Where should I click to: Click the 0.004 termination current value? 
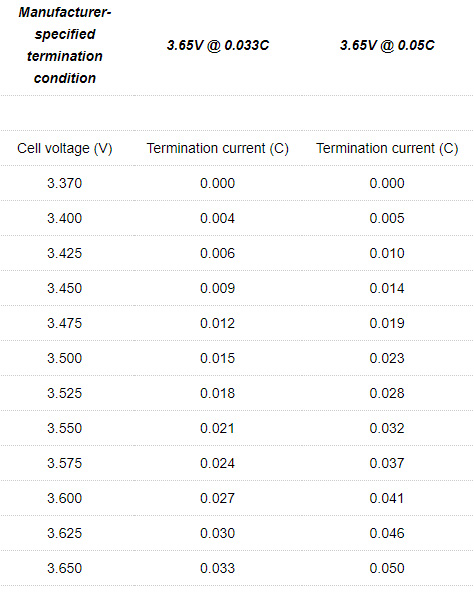217,219
